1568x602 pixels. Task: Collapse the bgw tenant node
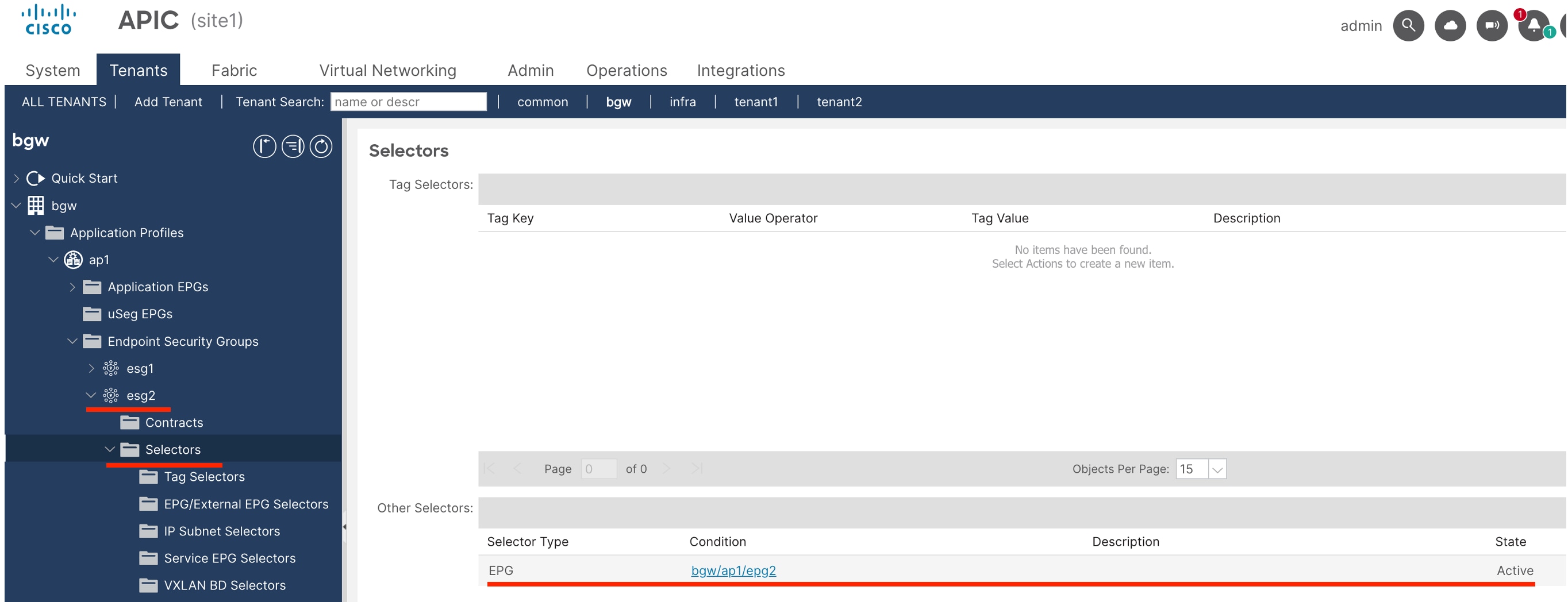[x=17, y=206]
